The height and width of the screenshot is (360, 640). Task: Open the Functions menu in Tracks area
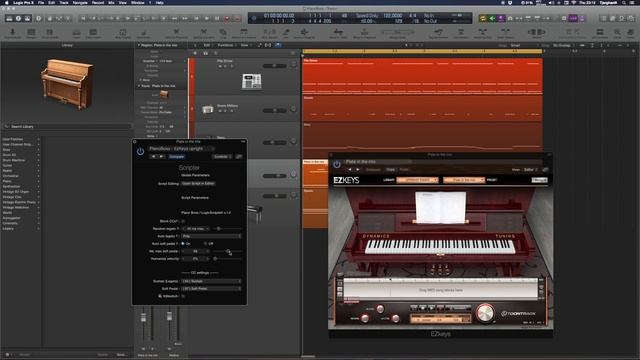pyautogui.click(x=226, y=45)
